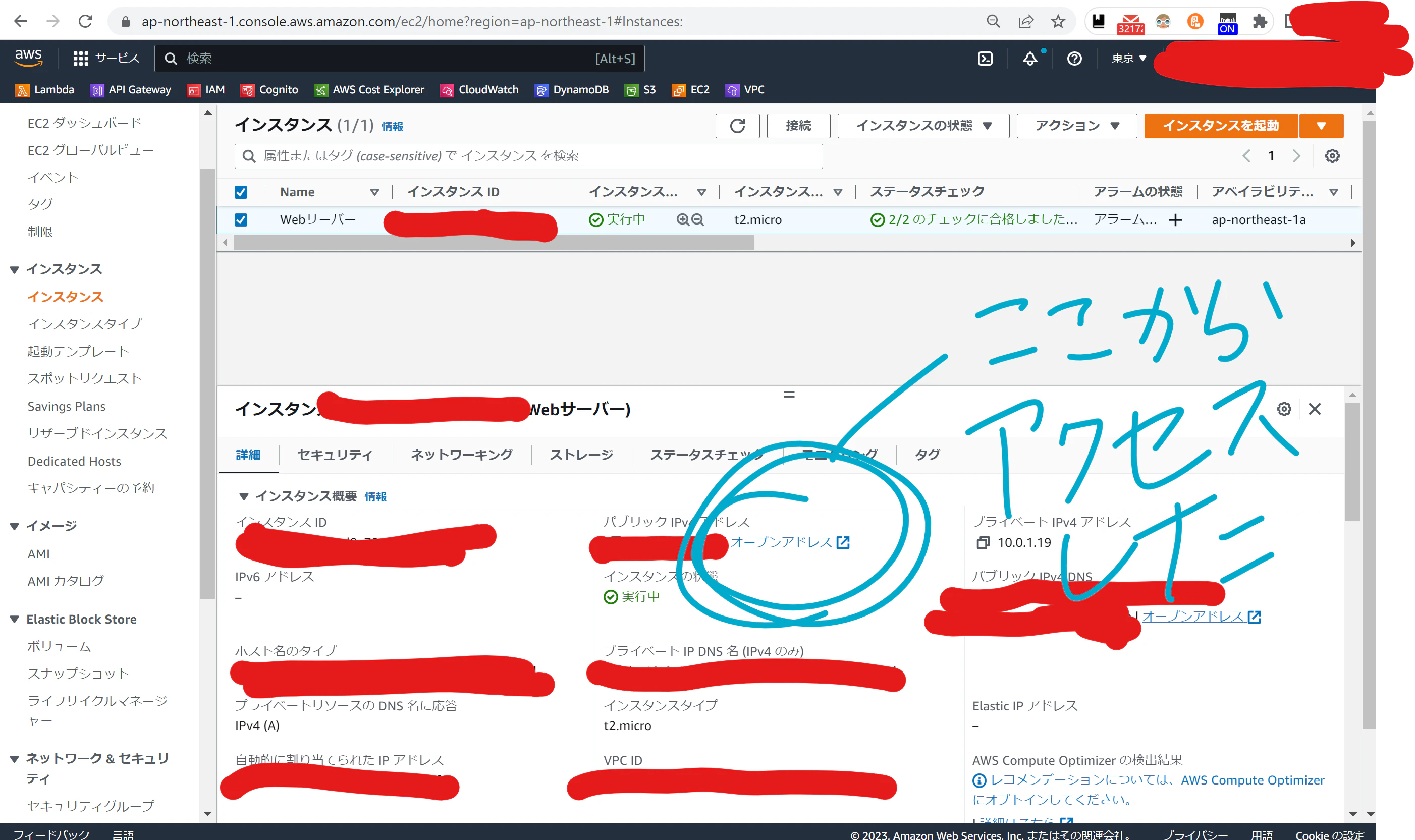Open the AWS CloudShell icon

pos(985,59)
